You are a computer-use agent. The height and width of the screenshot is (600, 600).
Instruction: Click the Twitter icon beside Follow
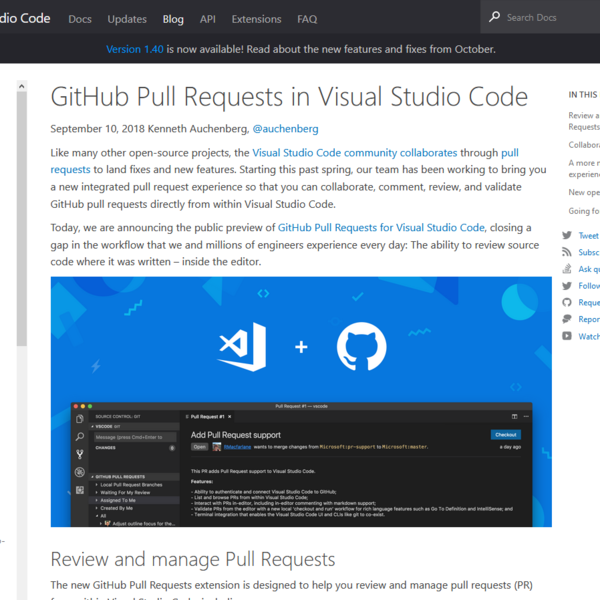coord(567,286)
